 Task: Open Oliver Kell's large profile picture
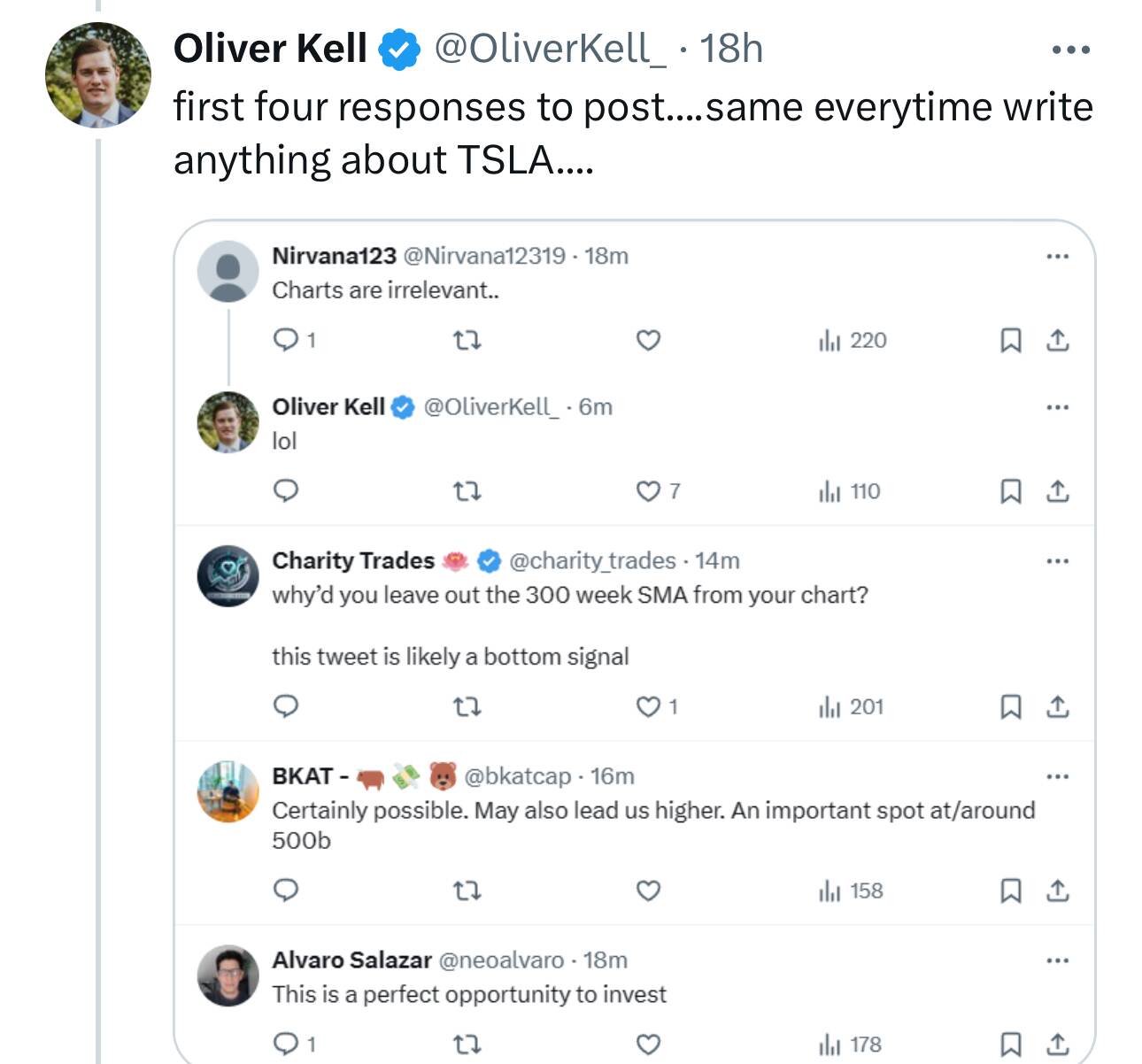tap(98, 75)
